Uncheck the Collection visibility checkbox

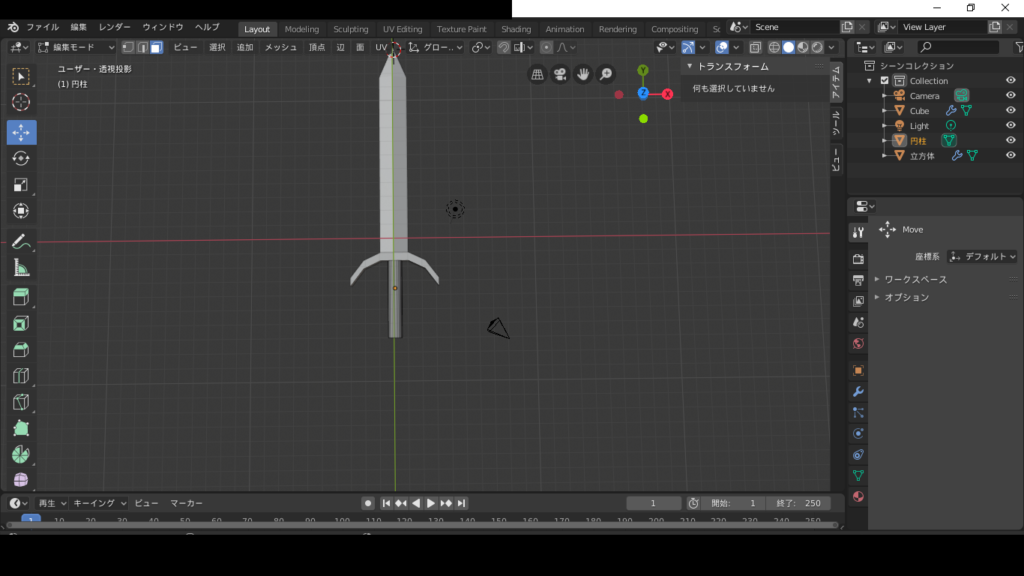click(884, 81)
